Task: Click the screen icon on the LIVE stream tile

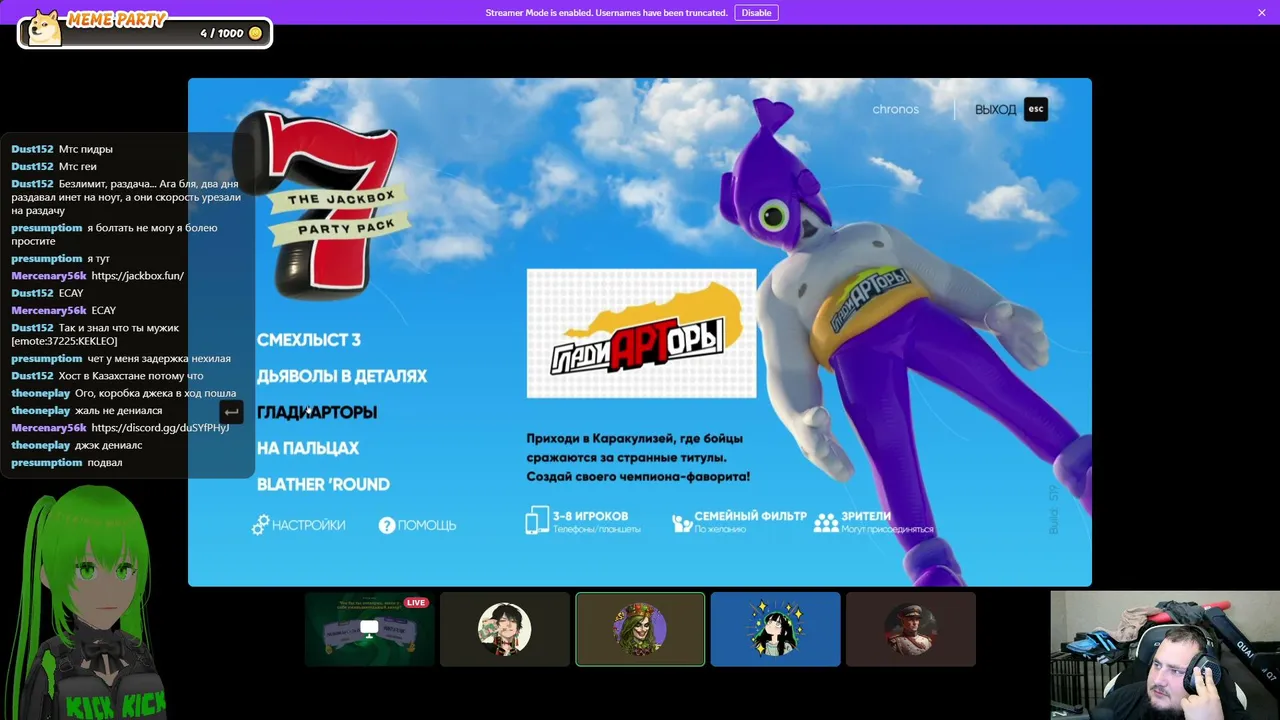Action: click(369, 629)
